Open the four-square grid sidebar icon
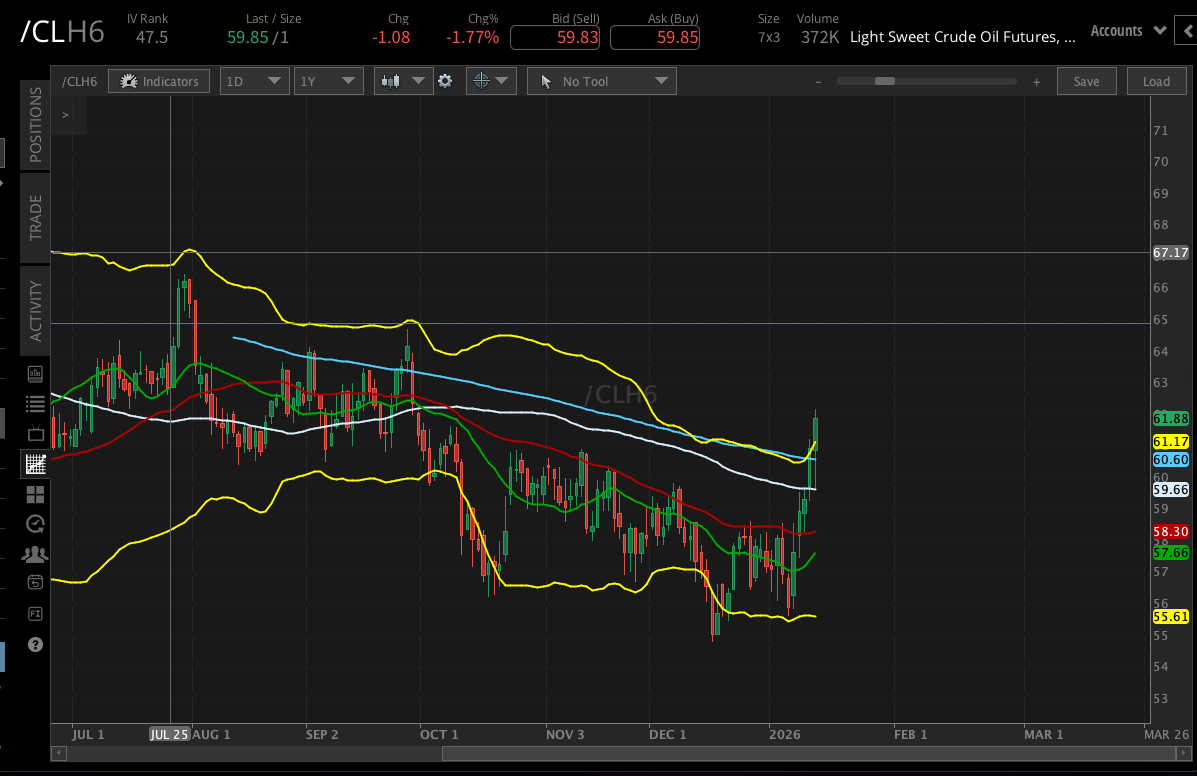 (x=35, y=494)
